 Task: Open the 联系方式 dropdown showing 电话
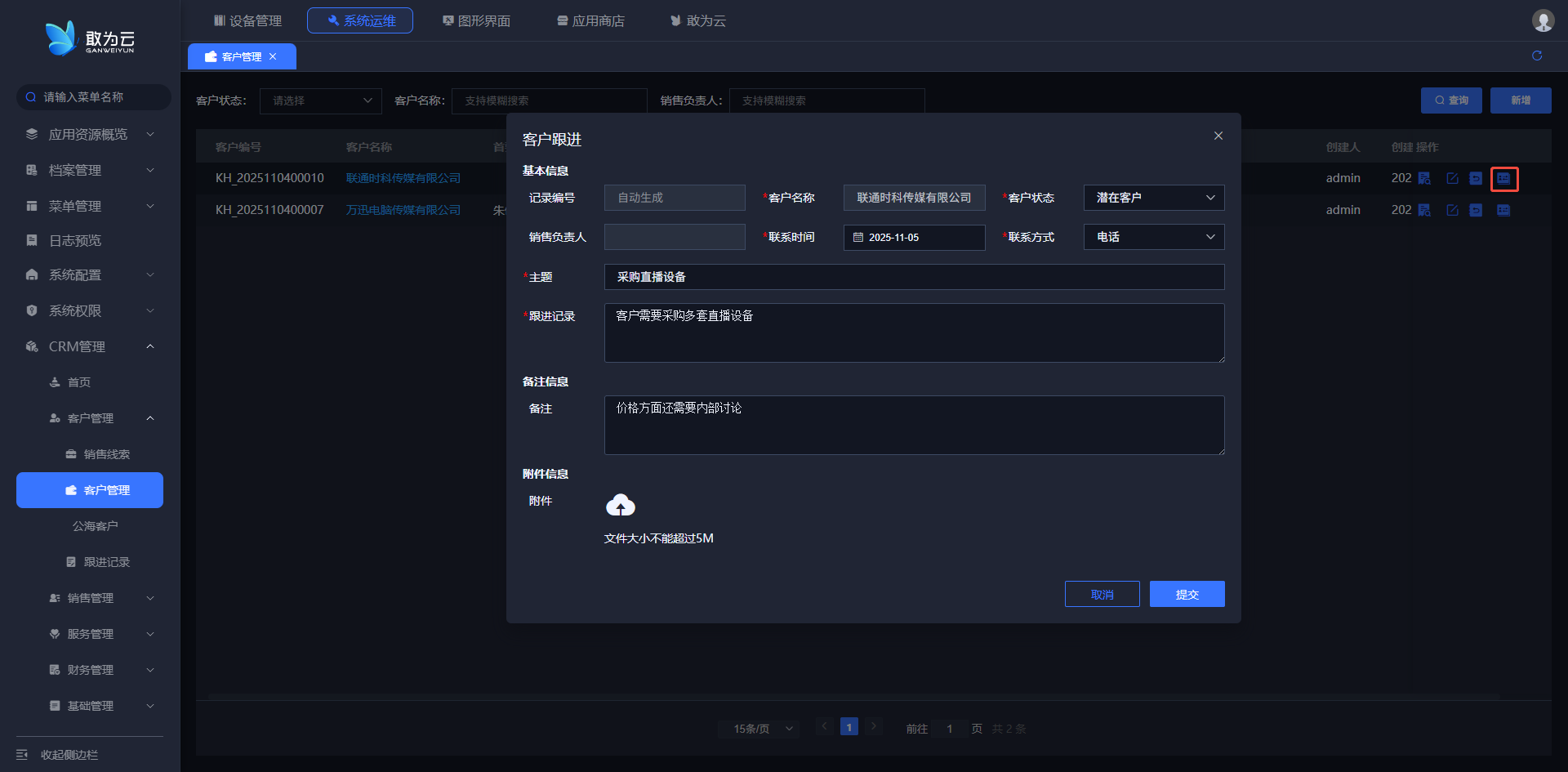pyautogui.click(x=1153, y=237)
